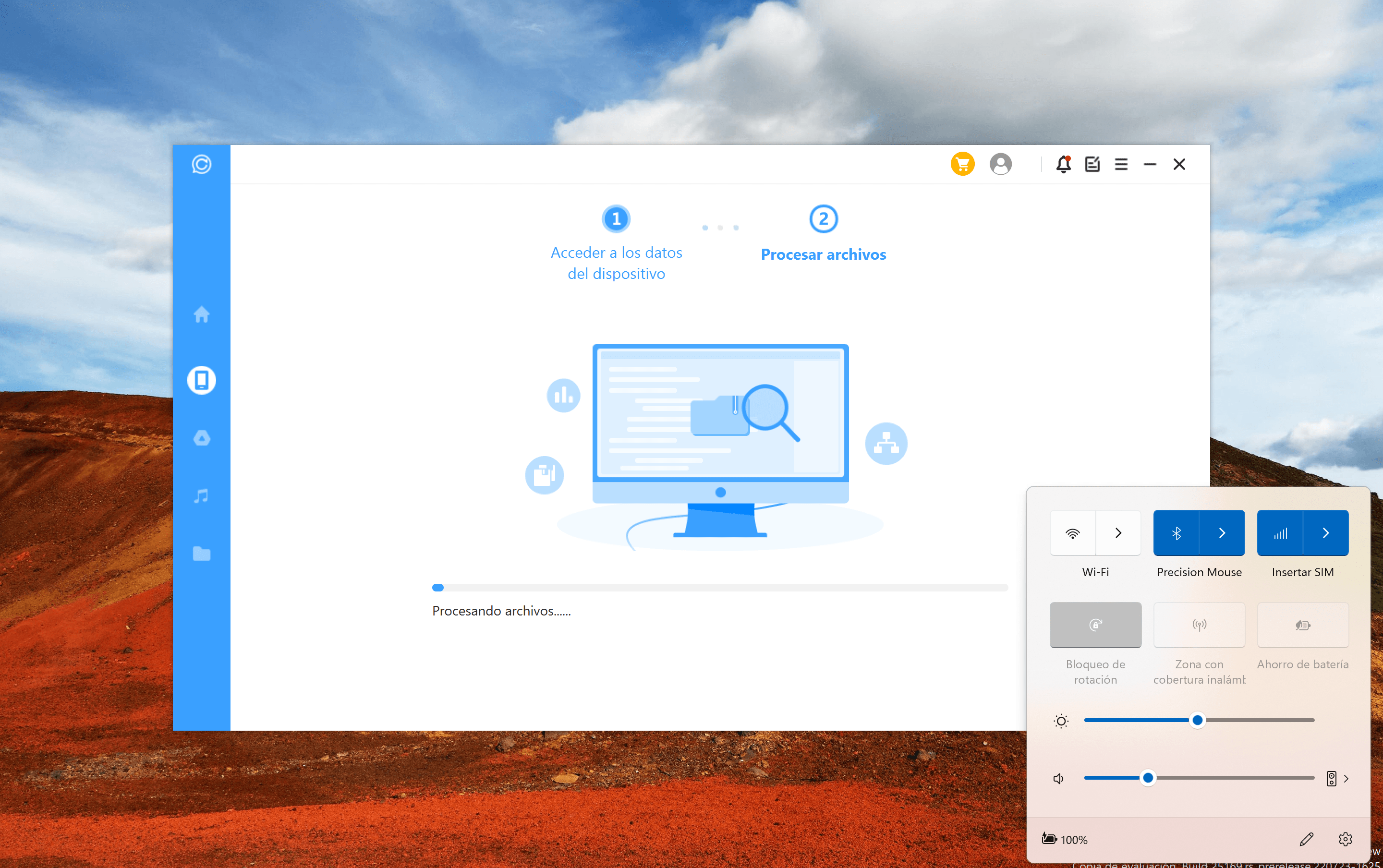This screenshot has height=868, width=1383.
Task: Toggle Bloqueo de rotación tile
Action: pos(1095,625)
